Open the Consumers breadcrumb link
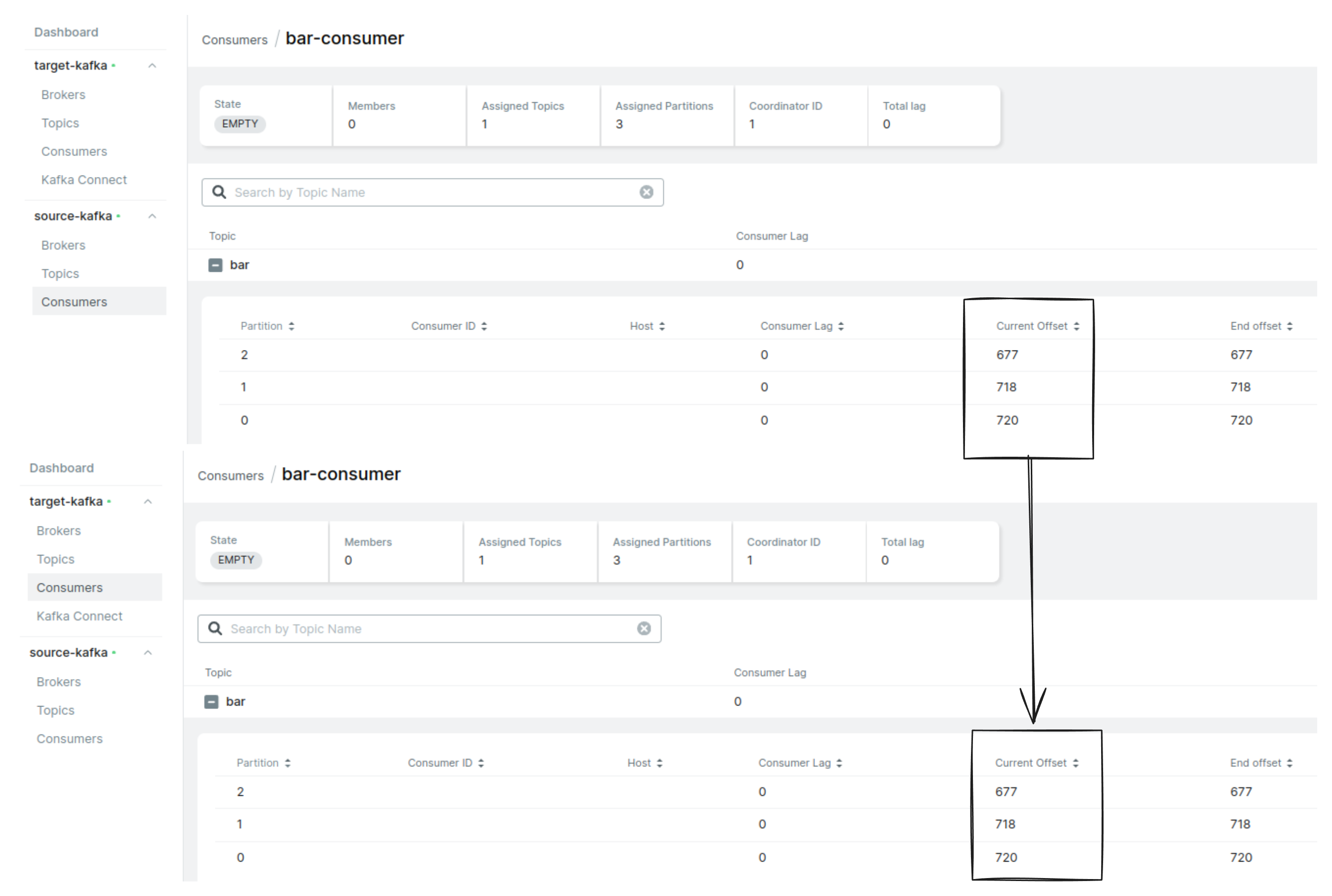The height and width of the screenshot is (896, 1332). click(235, 39)
